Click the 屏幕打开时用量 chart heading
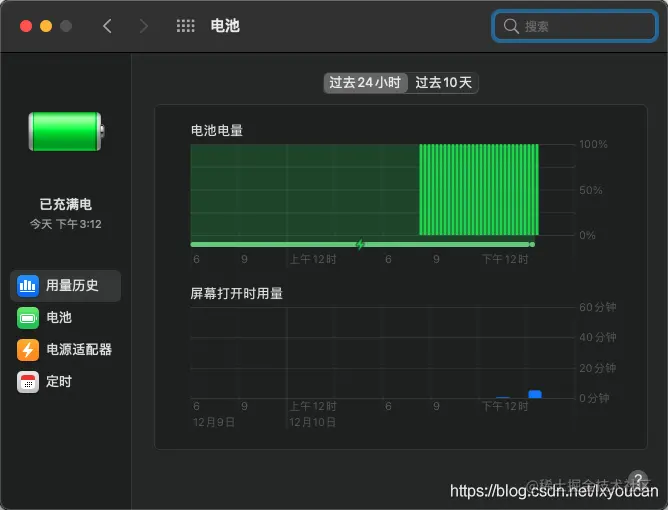This screenshot has width=668, height=510. (236, 294)
